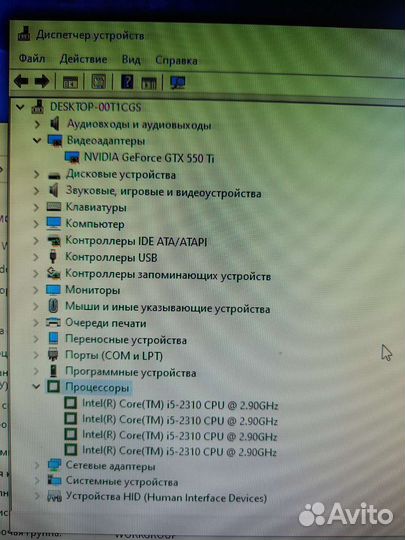Open the Действие menu
The width and height of the screenshot is (405, 540).
click(x=83, y=59)
